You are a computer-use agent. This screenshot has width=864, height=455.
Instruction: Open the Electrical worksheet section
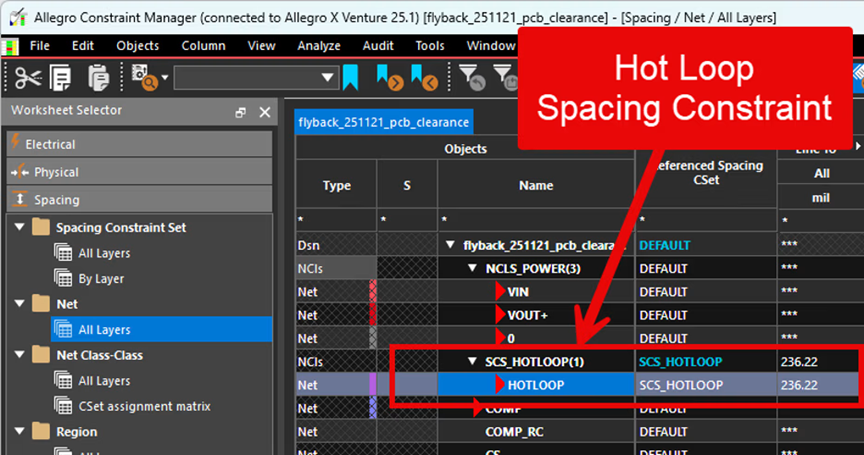click(140, 144)
